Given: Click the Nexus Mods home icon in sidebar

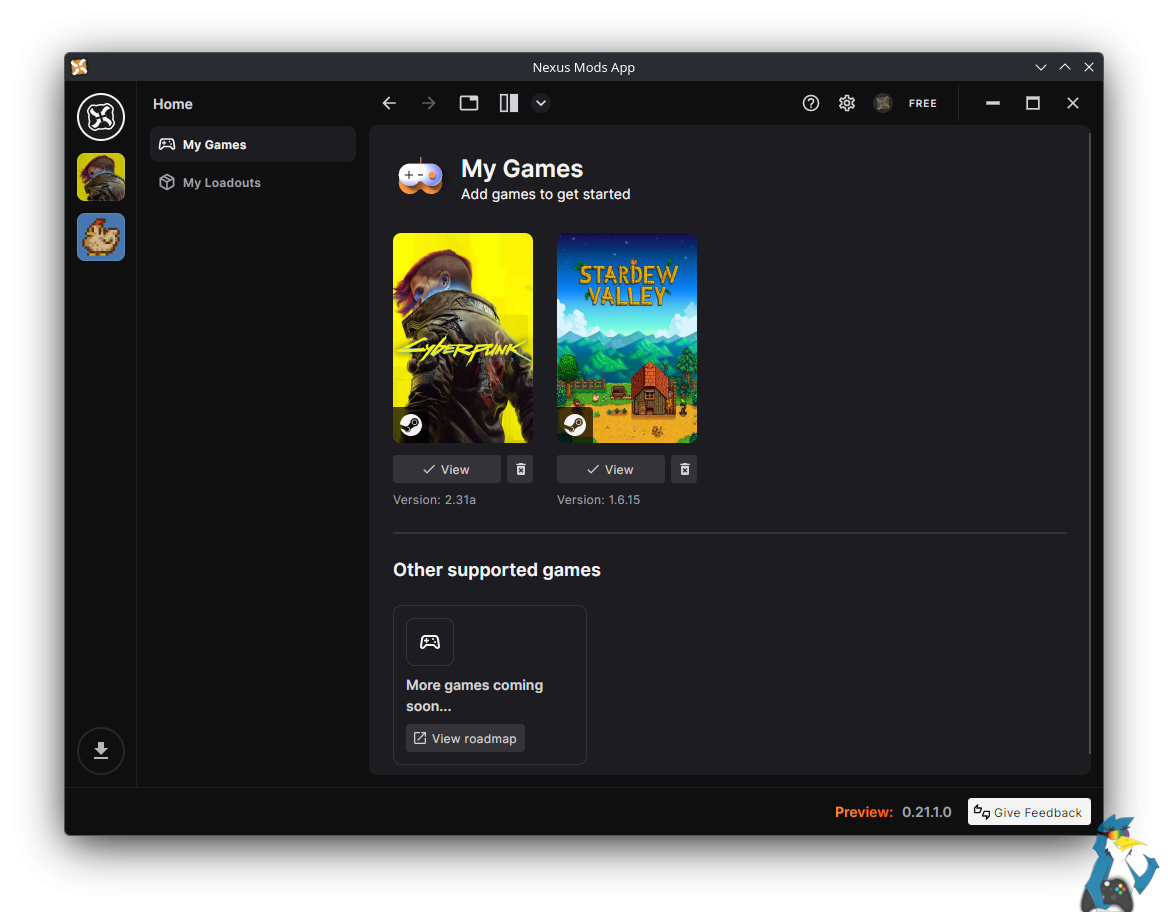Looking at the screenshot, I should pos(101,117).
